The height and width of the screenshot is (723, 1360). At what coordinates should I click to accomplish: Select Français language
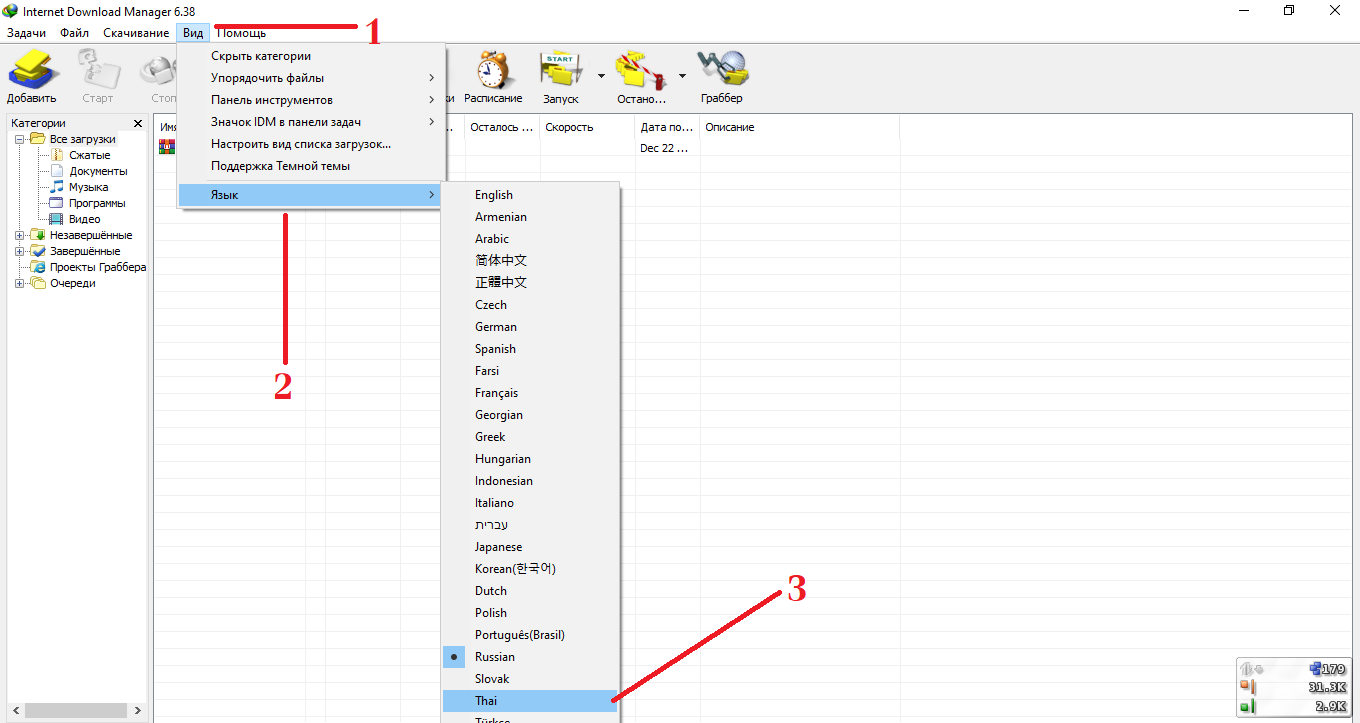531,393
